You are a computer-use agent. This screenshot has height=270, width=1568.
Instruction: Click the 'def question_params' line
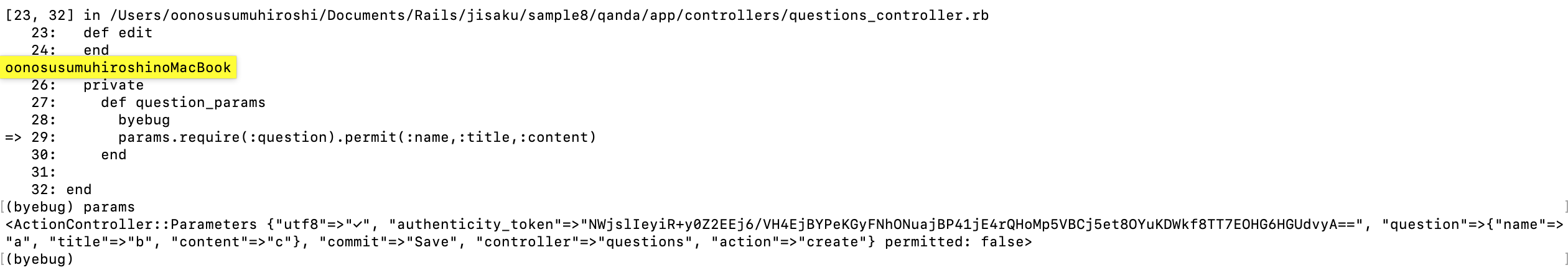183,103
